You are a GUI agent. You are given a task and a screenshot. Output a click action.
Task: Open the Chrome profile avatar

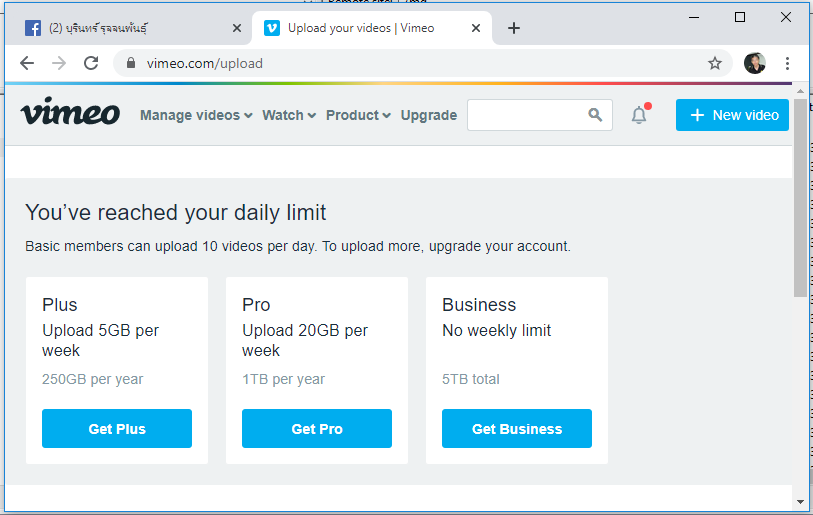pyautogui.click(x=755, y=63)
